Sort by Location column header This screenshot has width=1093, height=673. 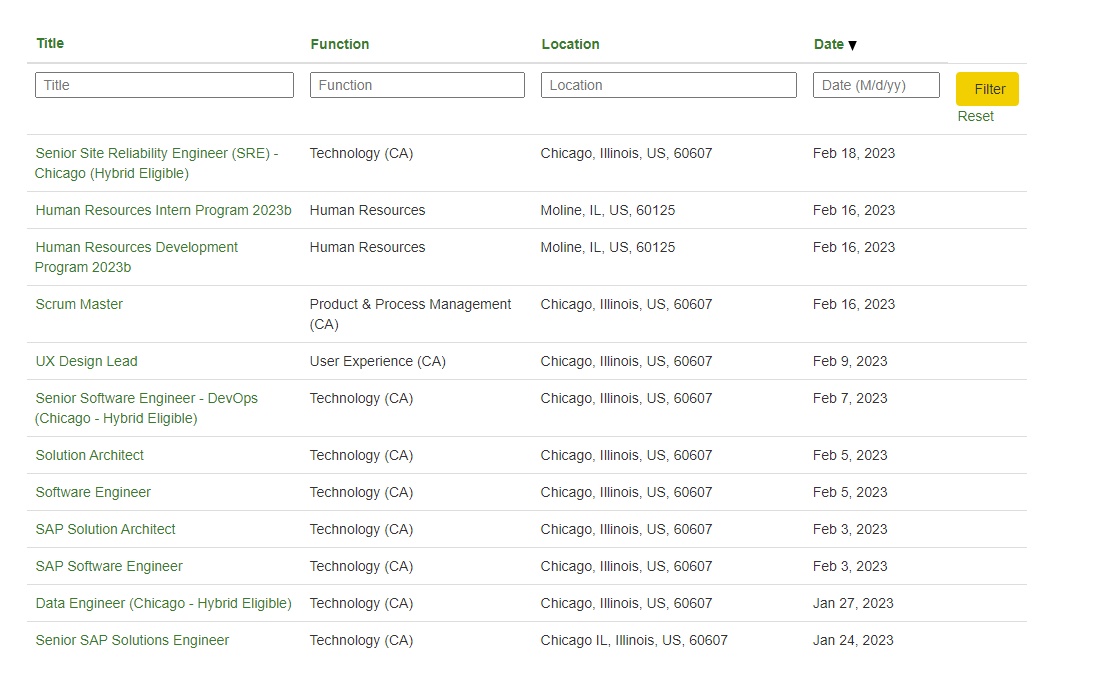(570, 44)
